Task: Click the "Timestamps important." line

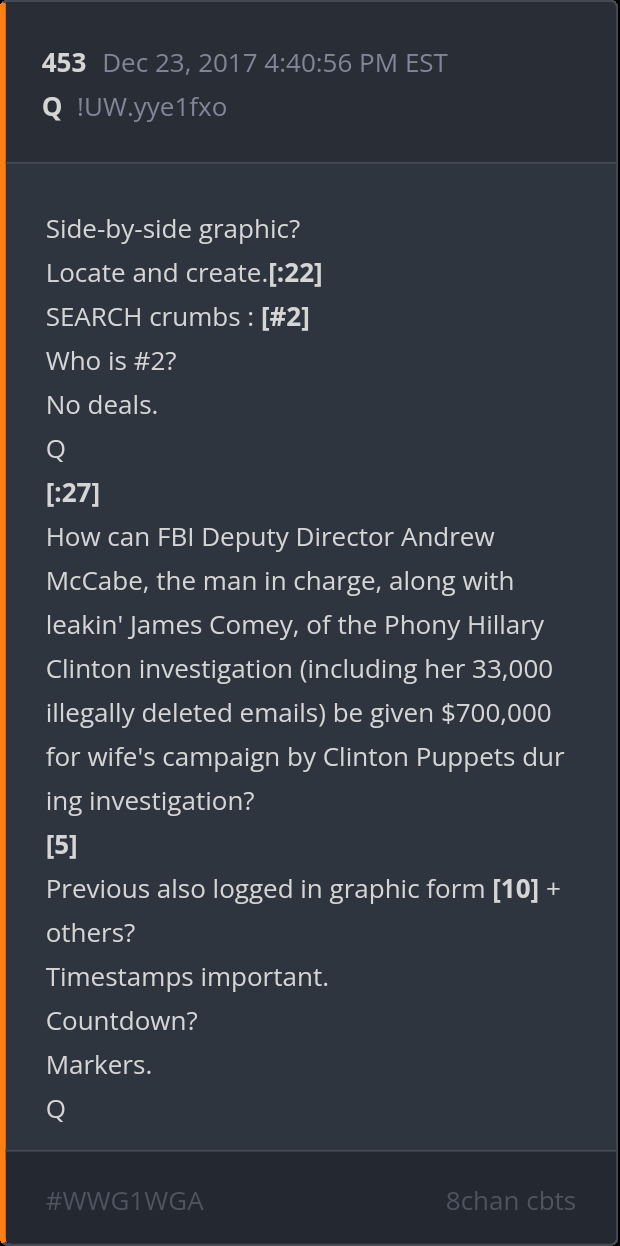Action: click(x=187, y=977)
